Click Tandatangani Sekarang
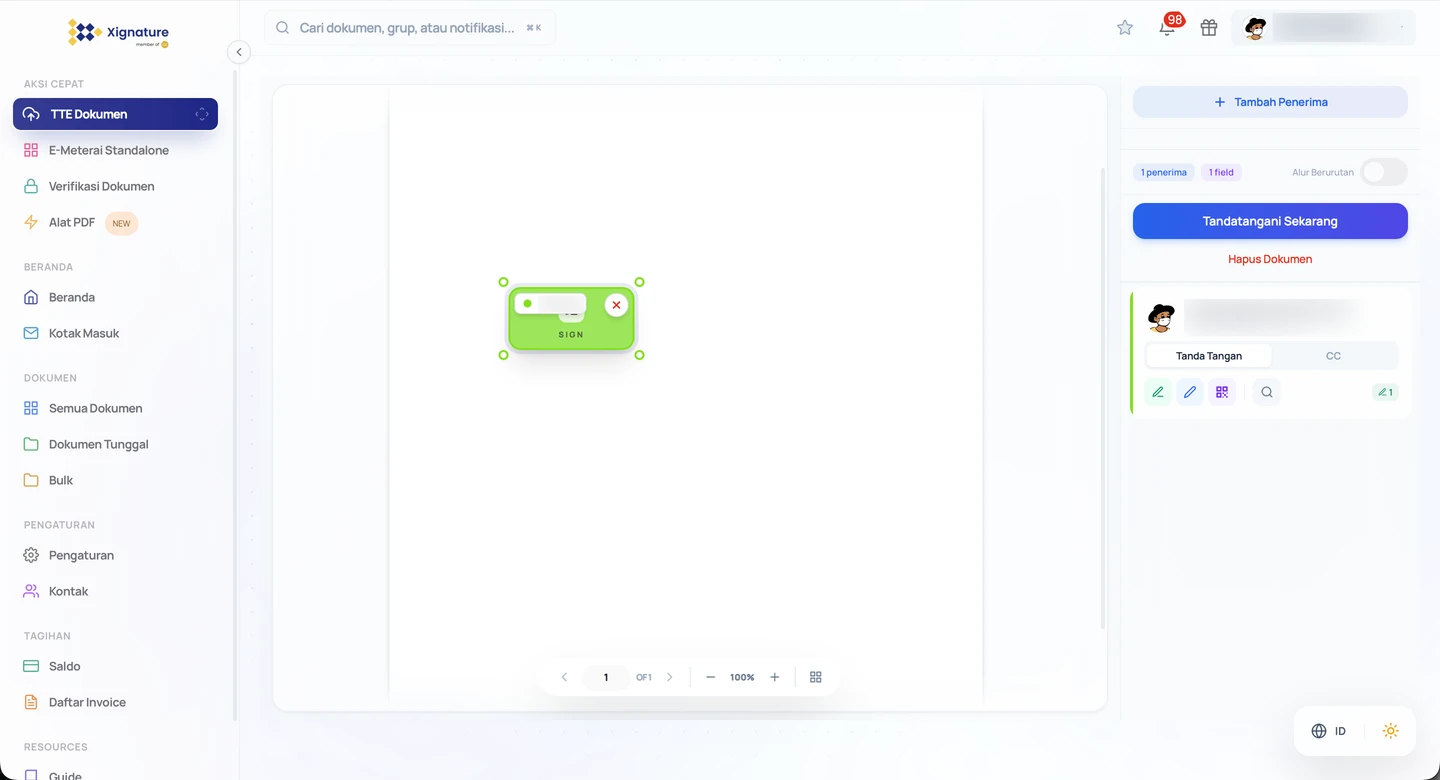 click(1270, 221)
